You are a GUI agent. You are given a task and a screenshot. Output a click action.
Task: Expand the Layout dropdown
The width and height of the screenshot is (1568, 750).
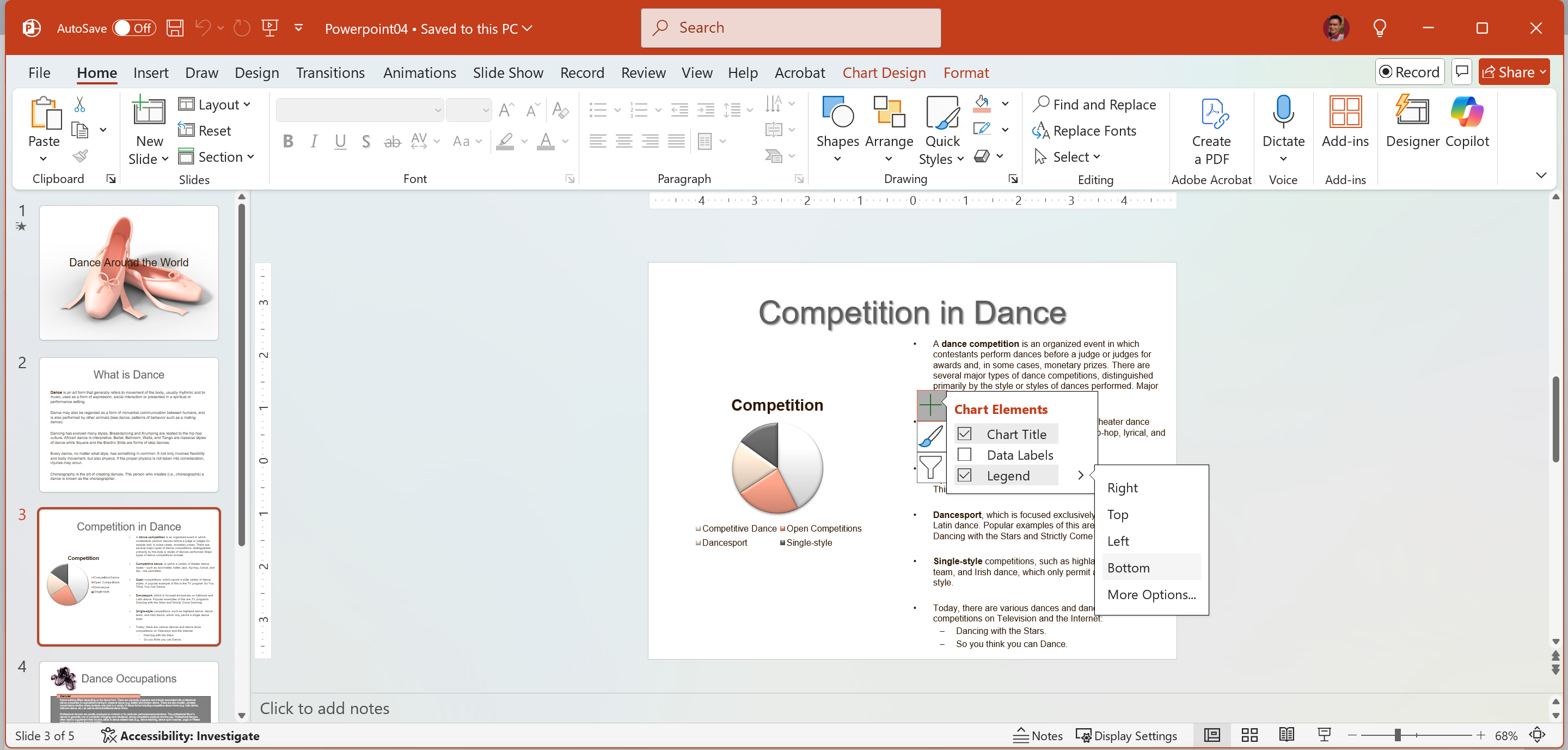216,105
